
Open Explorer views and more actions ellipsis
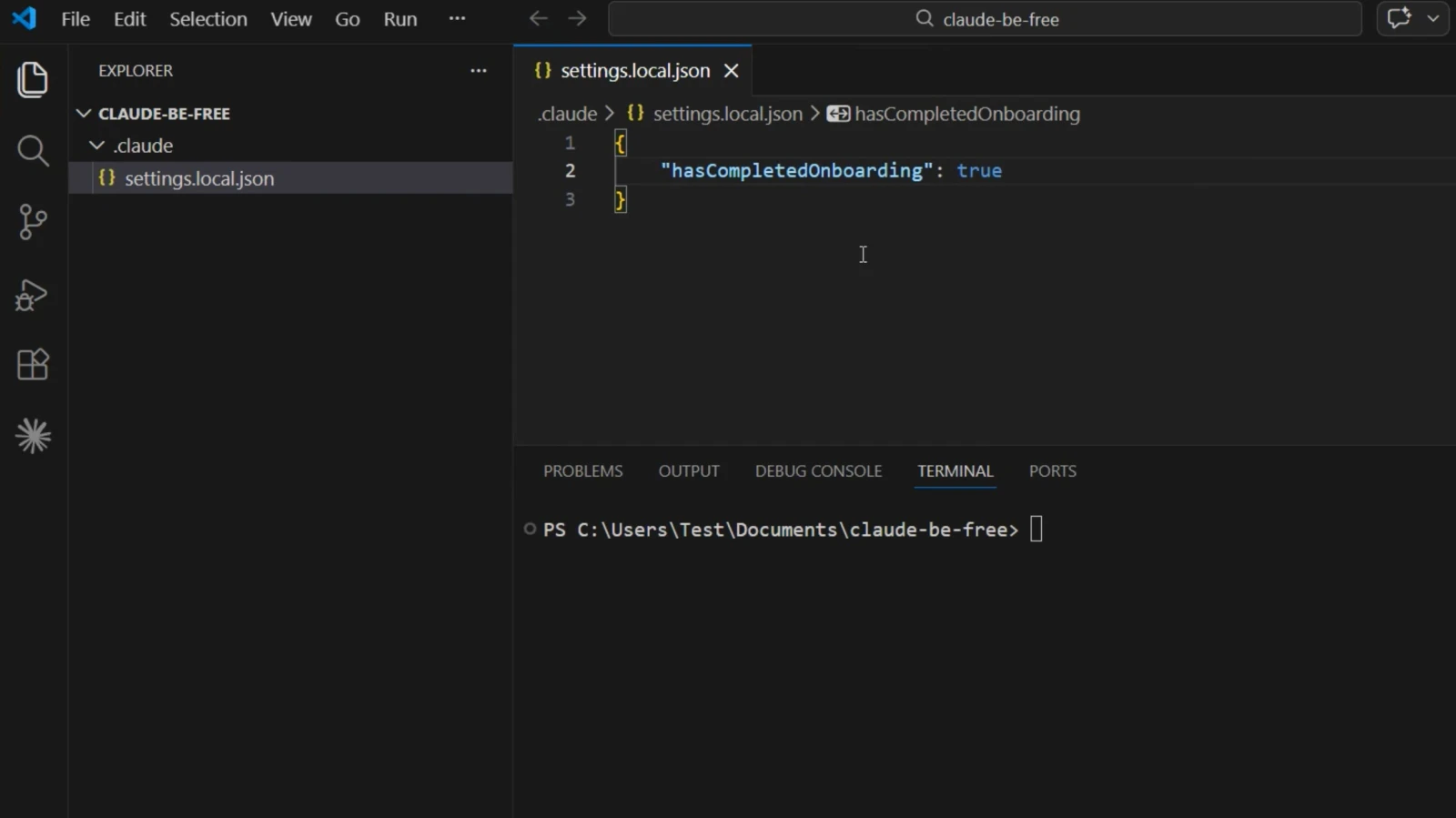click(x=479, y=71)
